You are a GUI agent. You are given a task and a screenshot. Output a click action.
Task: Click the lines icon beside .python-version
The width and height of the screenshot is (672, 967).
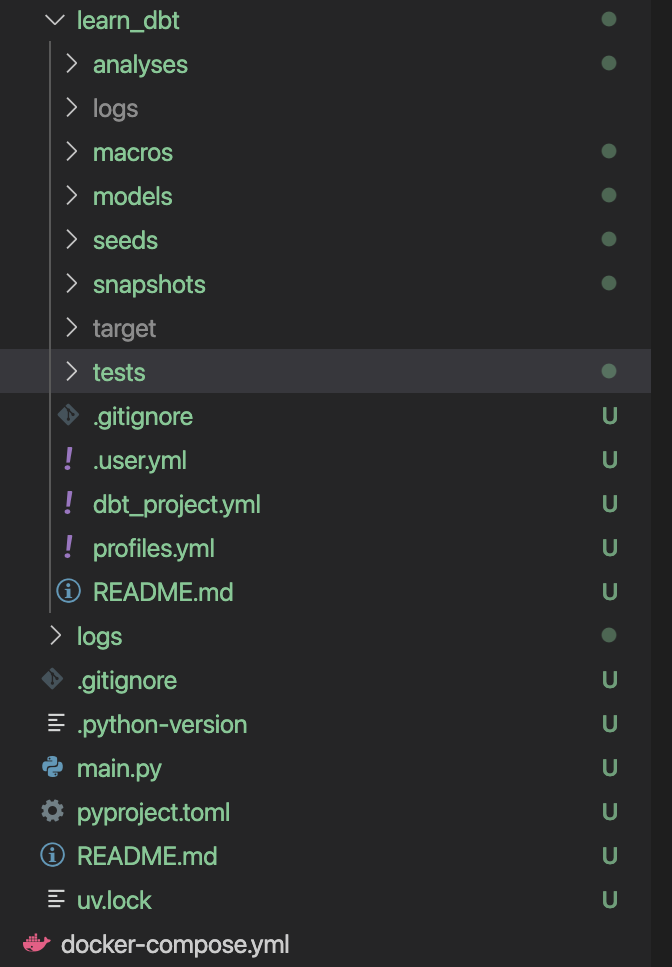[x=56, y=723]
